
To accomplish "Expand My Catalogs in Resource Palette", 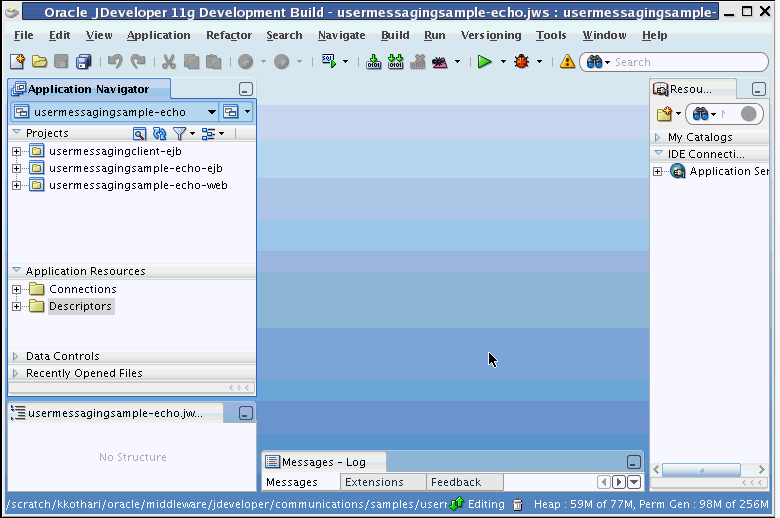I will 657,137.
